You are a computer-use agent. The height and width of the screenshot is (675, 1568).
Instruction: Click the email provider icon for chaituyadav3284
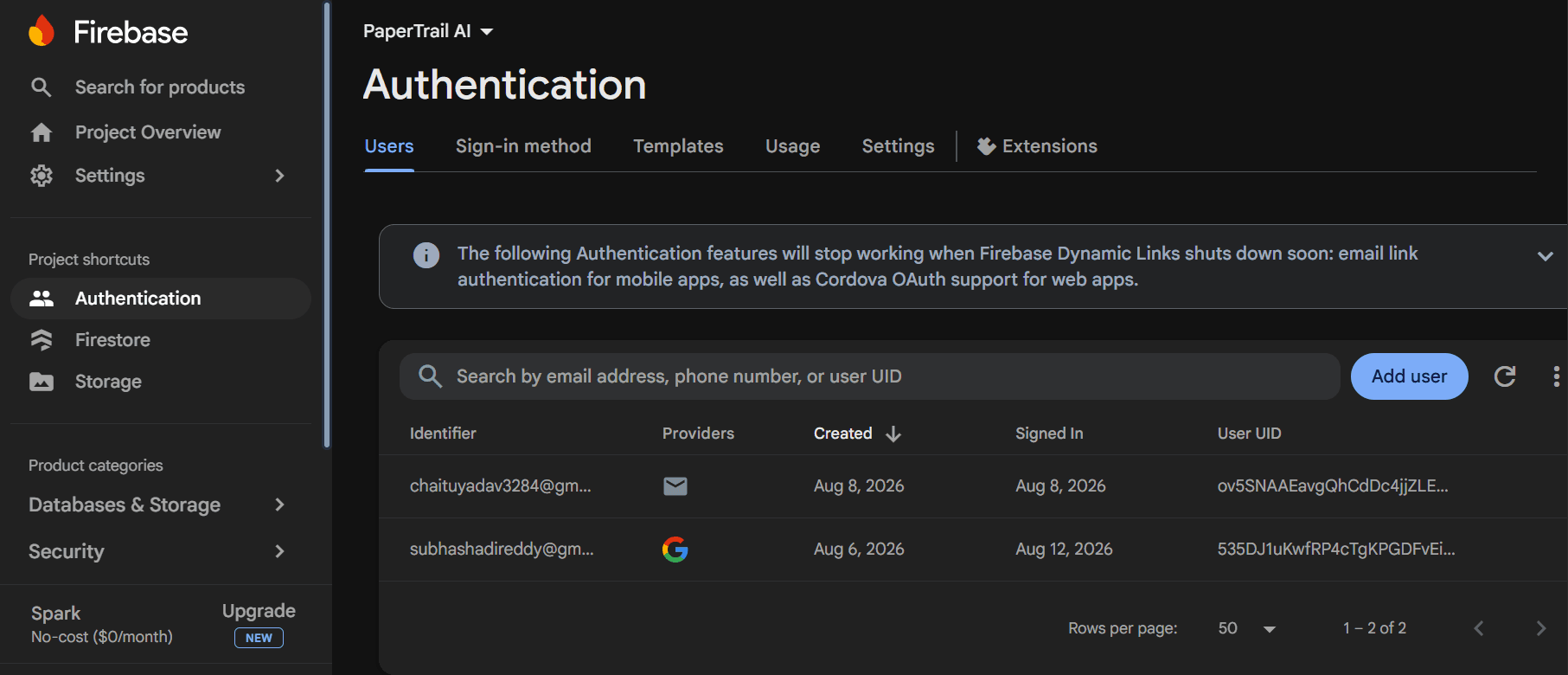[x=675, y=486]
